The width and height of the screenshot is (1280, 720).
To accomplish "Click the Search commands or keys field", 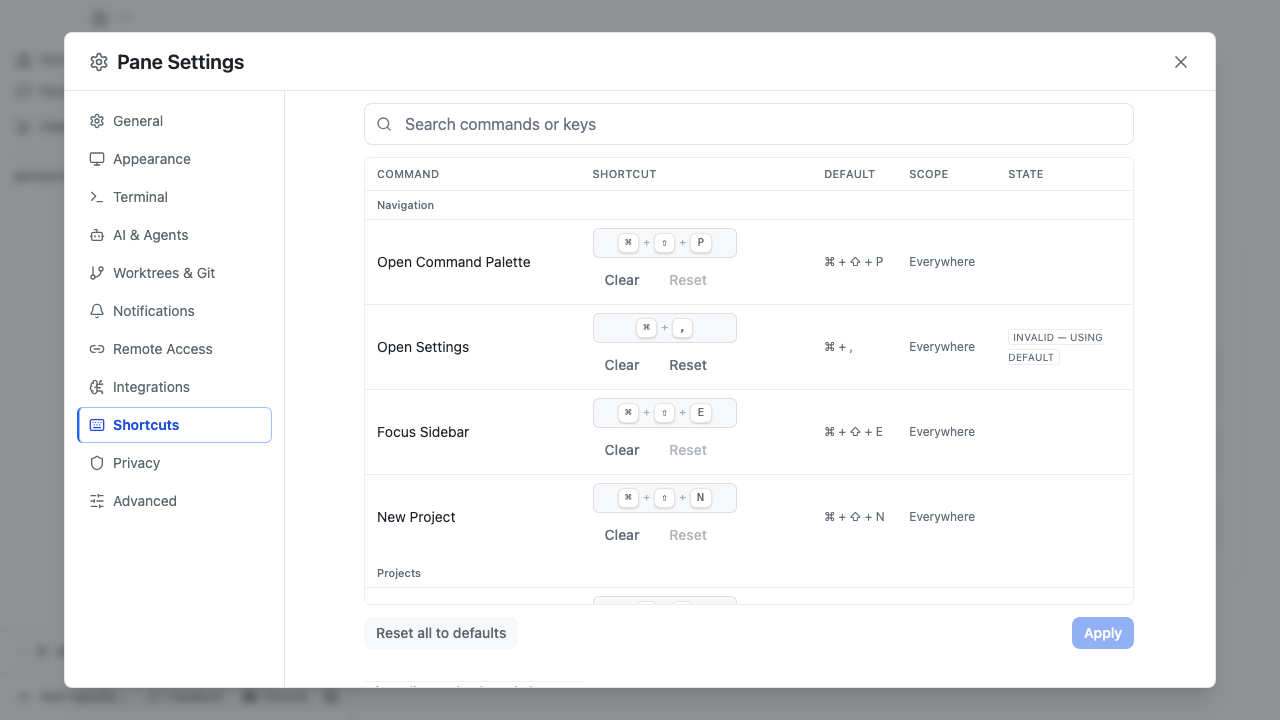I will click(x=749, y=124).
